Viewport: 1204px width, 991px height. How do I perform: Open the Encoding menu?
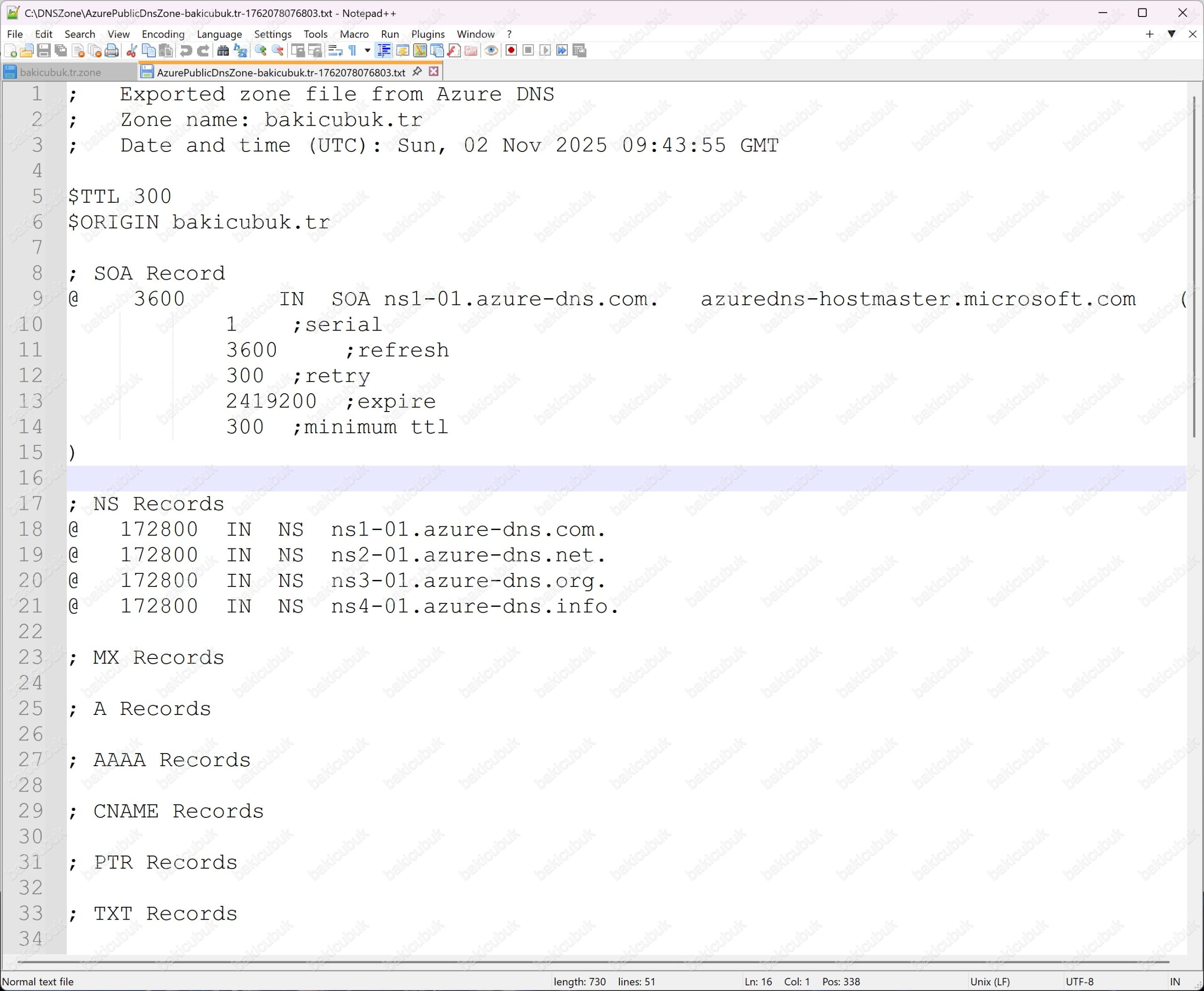click(x=163, y=34)
